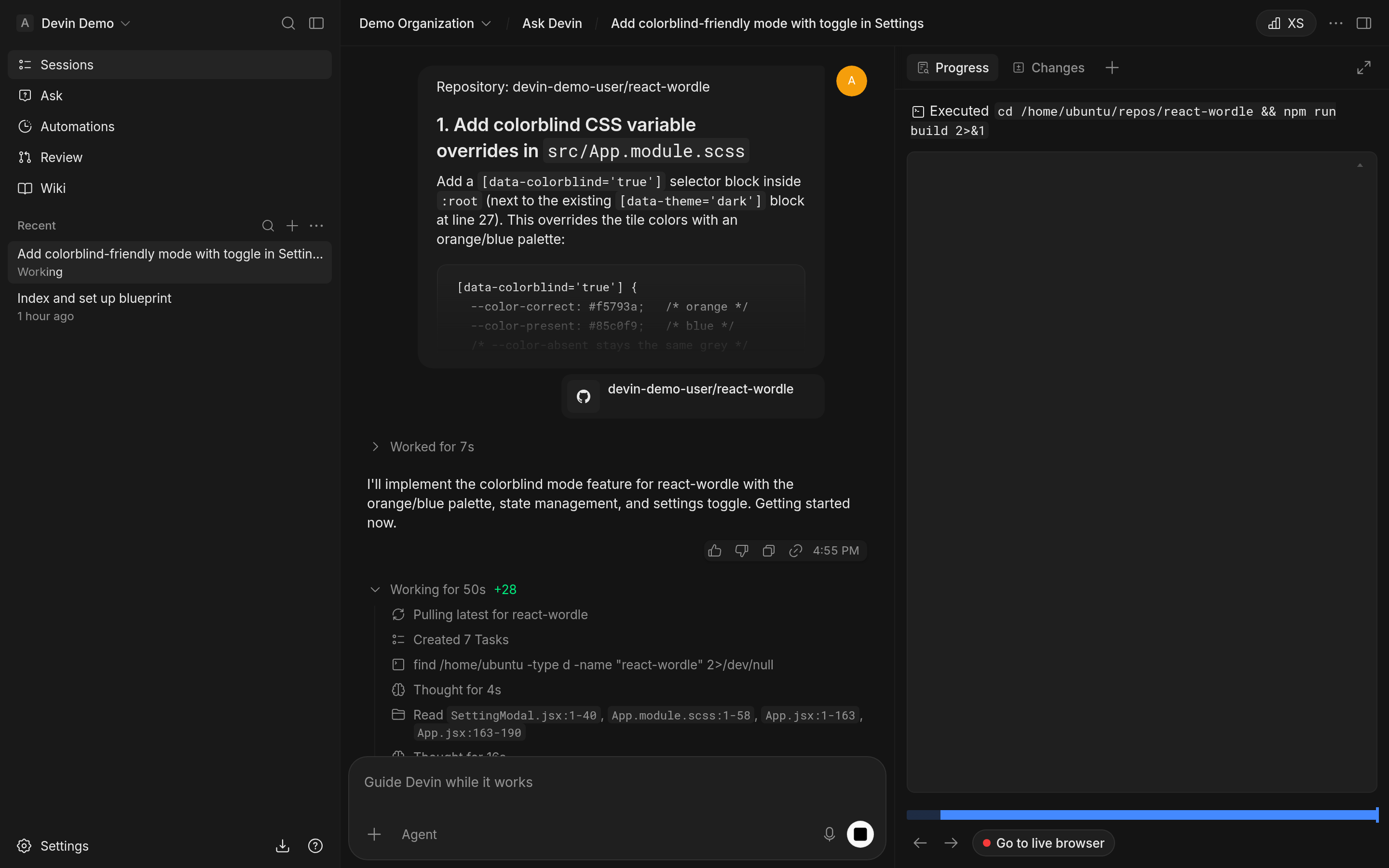Click the download icon in sidebar footer
Image resolution: width=1389 pixels, height=868 pixels.
[283, 846]
